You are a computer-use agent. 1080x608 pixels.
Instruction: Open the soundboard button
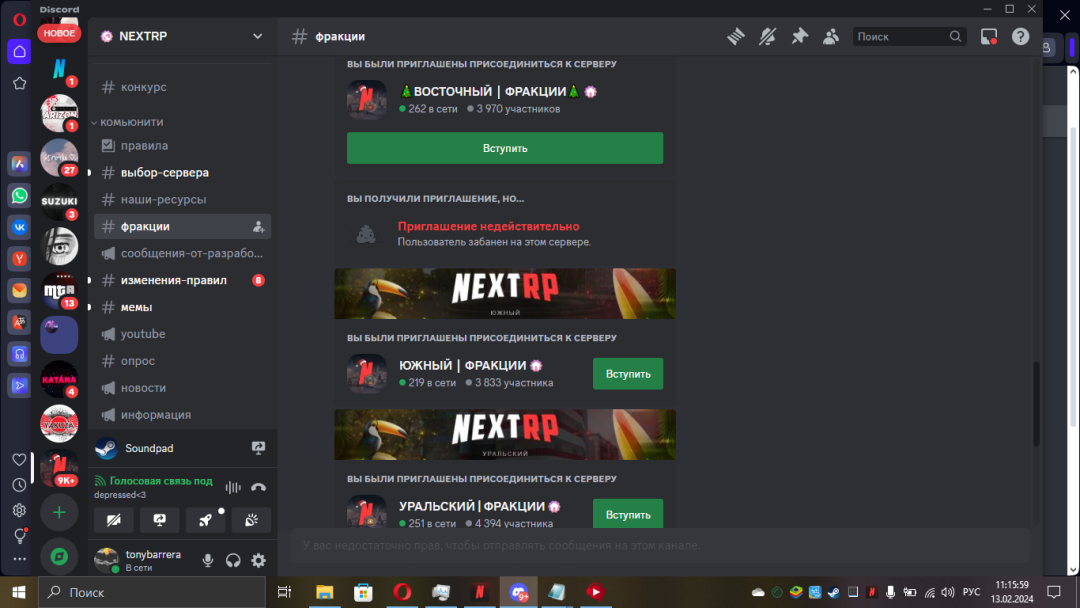point(251,520)
